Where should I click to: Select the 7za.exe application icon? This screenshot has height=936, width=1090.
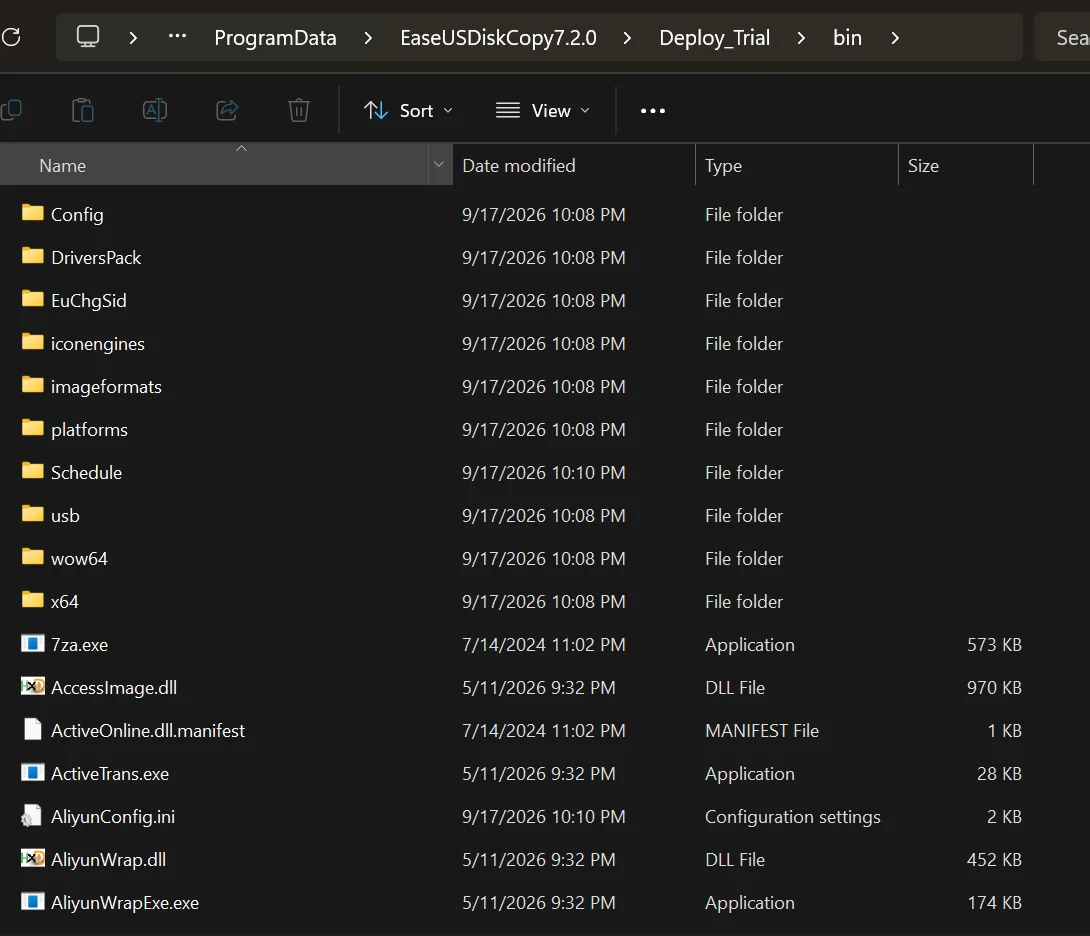(33, 644)
